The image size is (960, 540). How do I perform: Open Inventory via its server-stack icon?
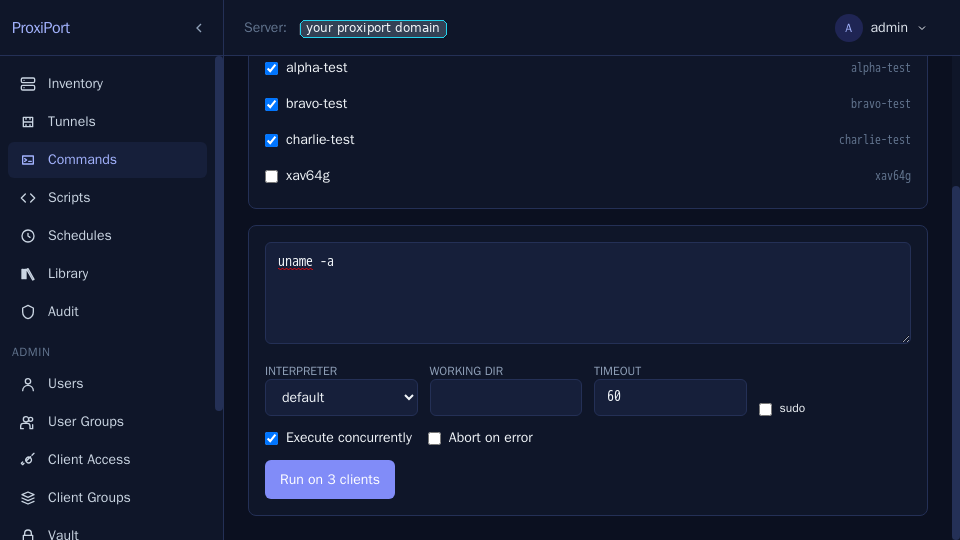point(28,84)
